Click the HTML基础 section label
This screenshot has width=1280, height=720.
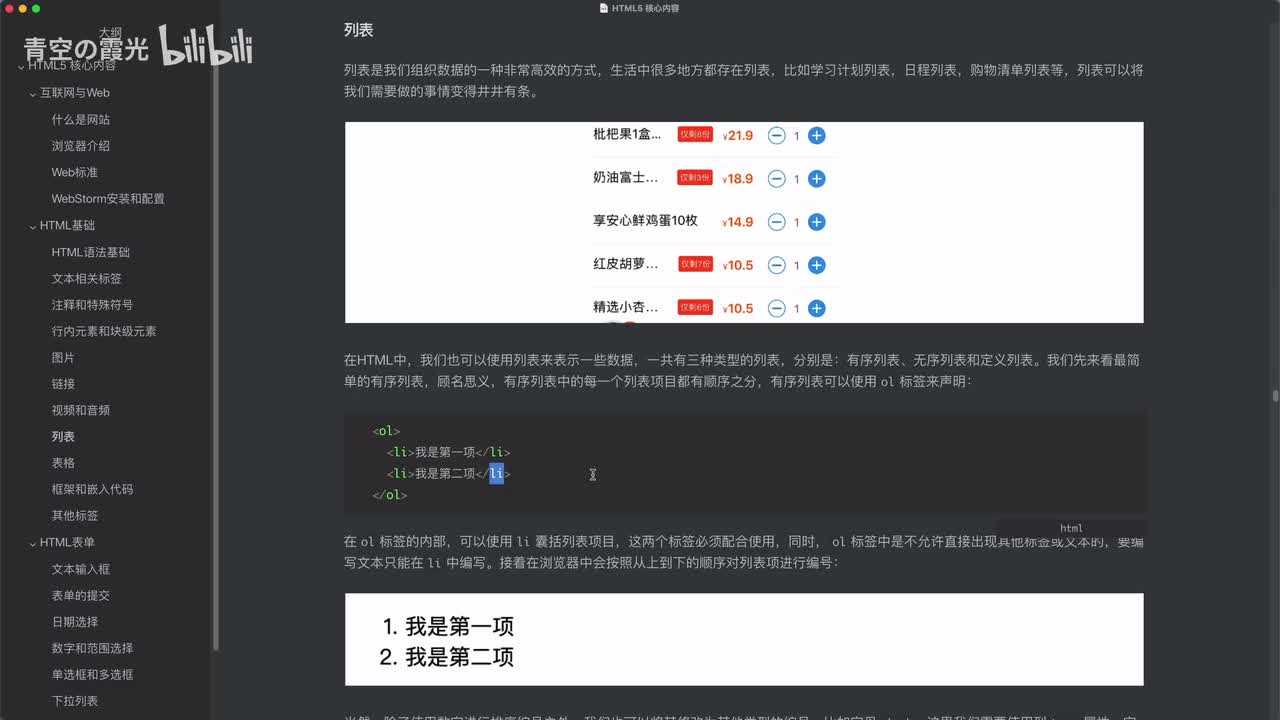point(67,226)
